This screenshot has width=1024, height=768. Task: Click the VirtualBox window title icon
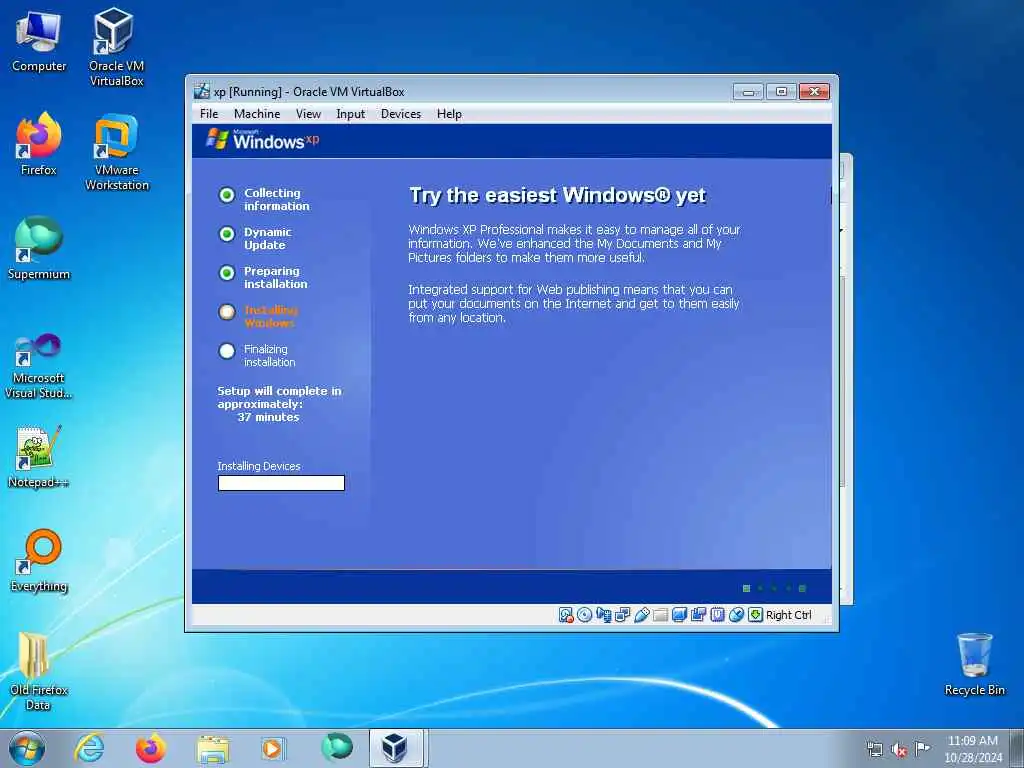[x=202, y=91]
